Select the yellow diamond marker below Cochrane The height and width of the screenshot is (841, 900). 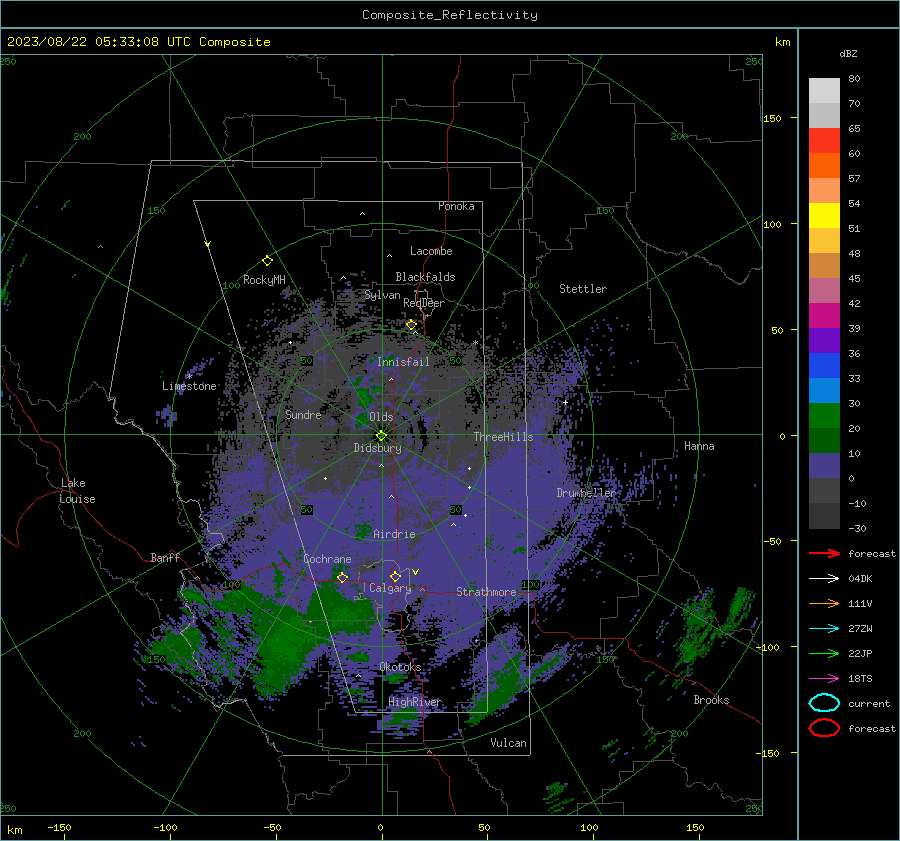click(x=342, y=577)
